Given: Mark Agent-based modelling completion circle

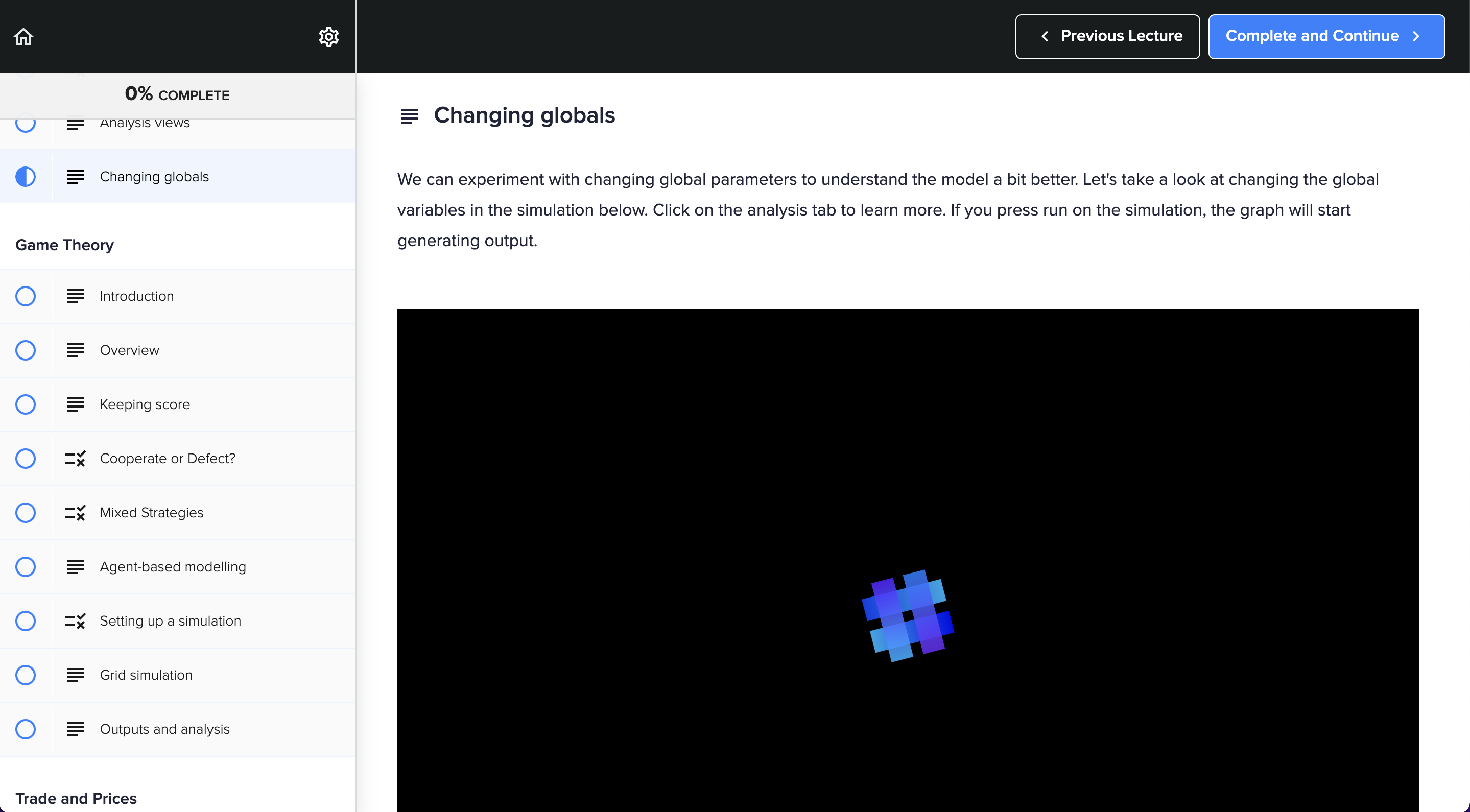Looking at the screenshot, I should pyautogui.click(x=25, y=567).
